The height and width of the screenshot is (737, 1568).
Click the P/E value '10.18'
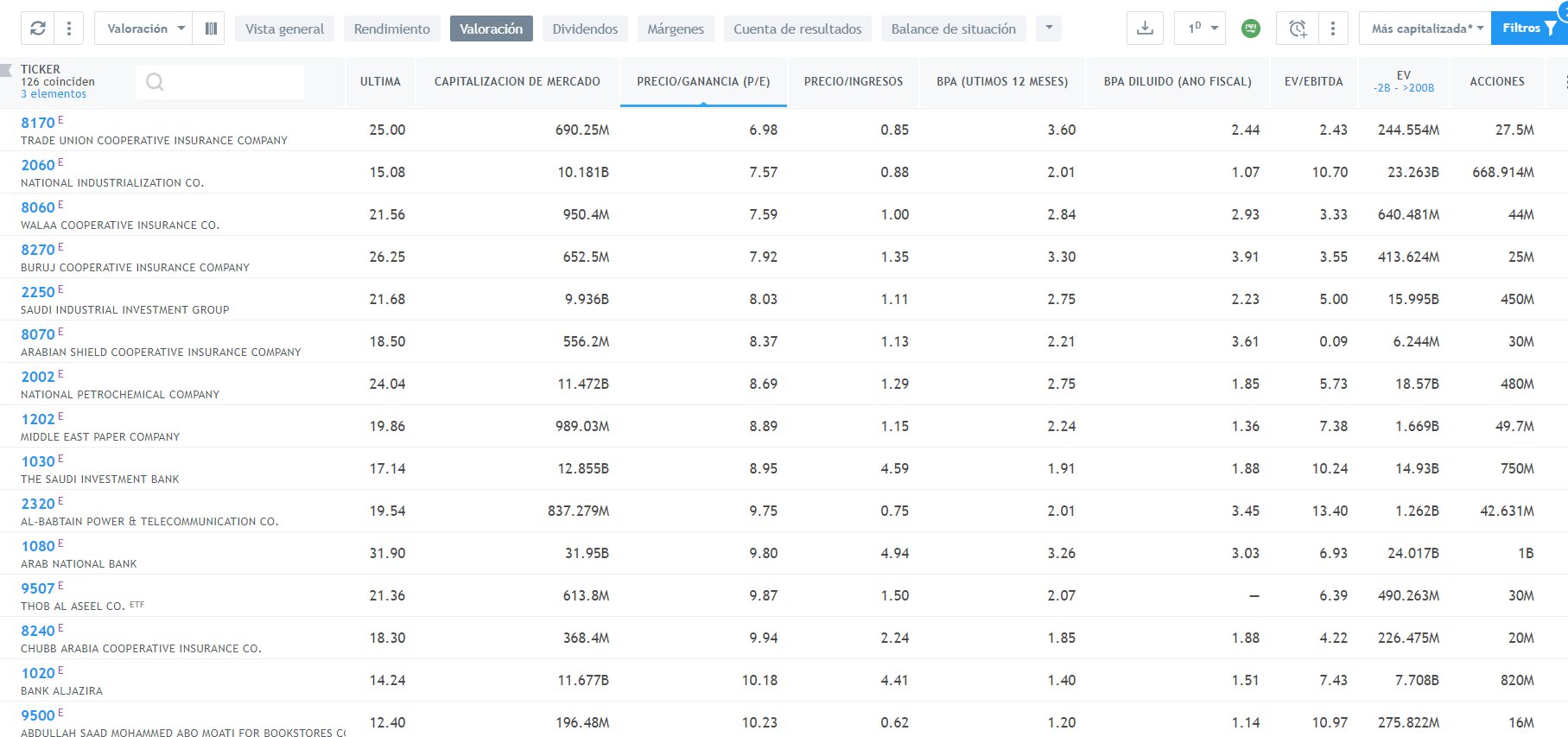[x=760, y=680]
